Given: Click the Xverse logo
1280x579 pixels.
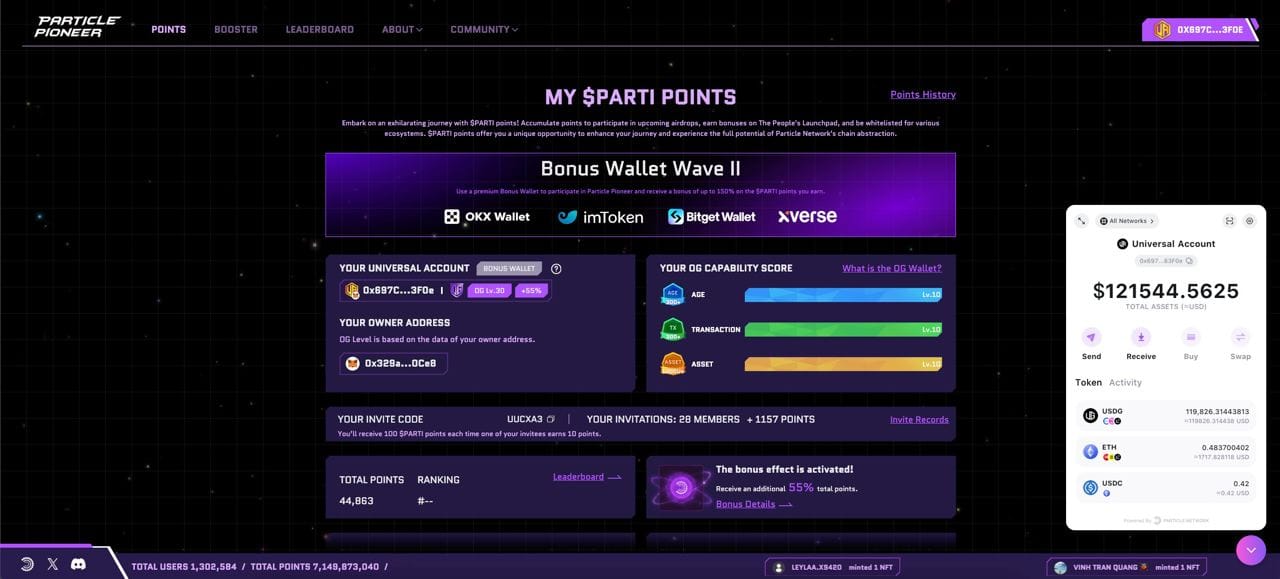Looking at the screenshot, I should tap(807, 216).
